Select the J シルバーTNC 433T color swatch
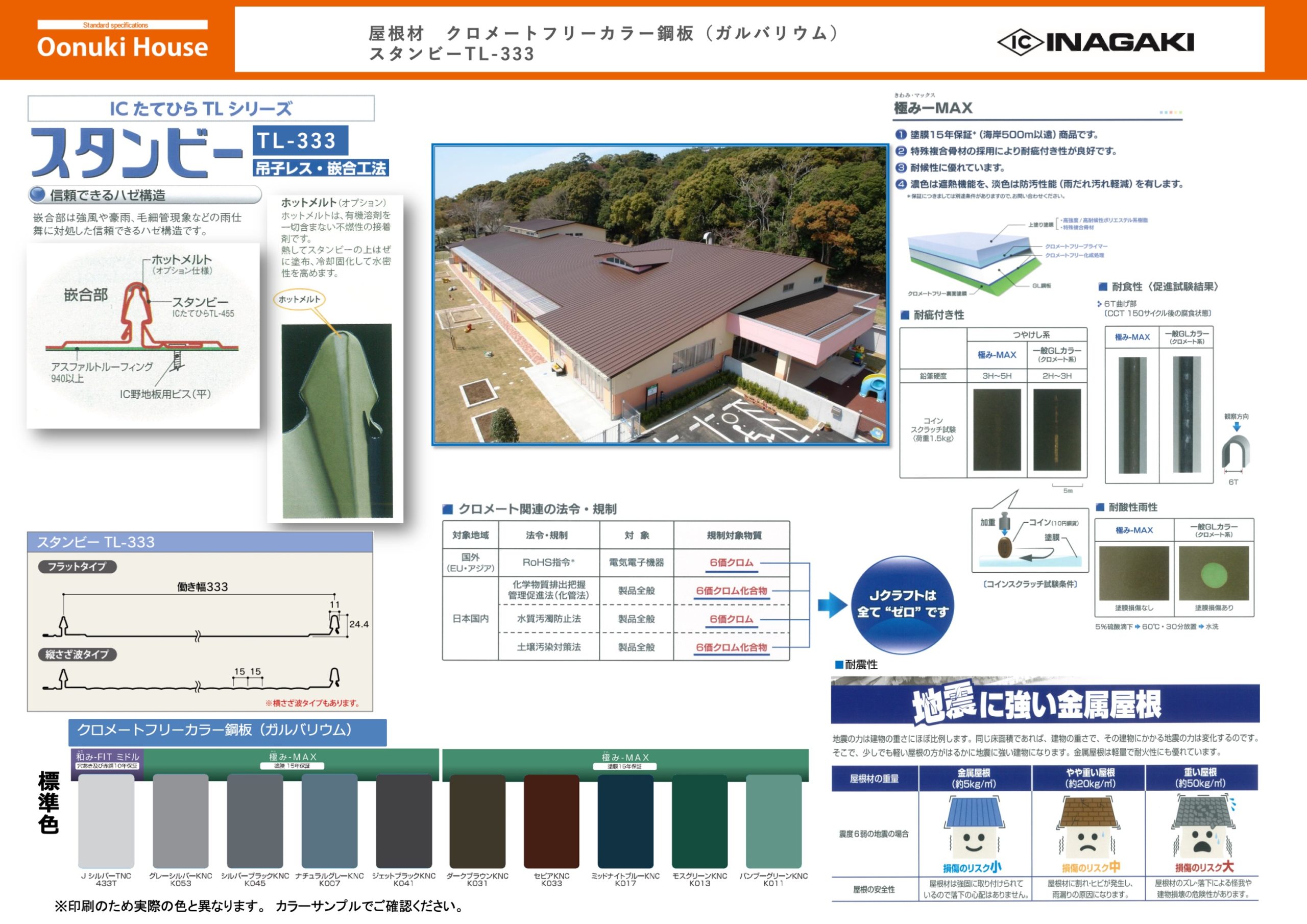The image size is (1307, 924). [x=106, y=820]
